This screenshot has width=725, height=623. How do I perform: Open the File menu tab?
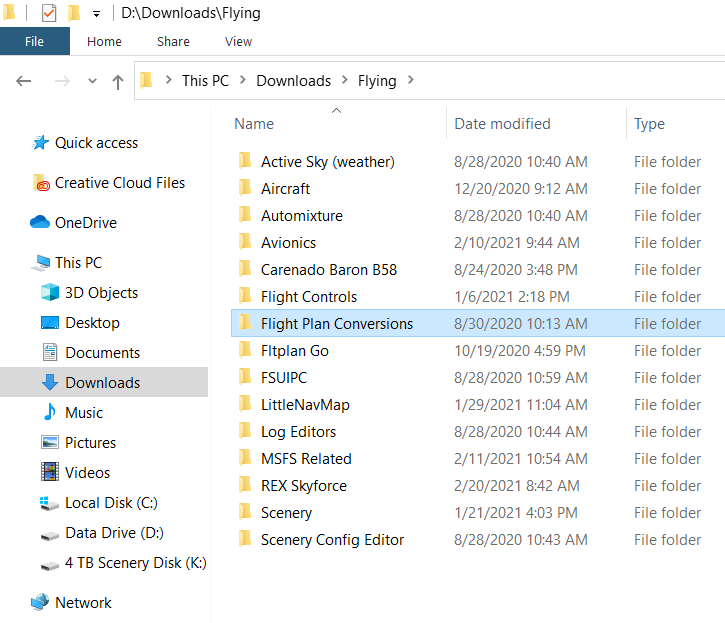[x=35, y=41]
